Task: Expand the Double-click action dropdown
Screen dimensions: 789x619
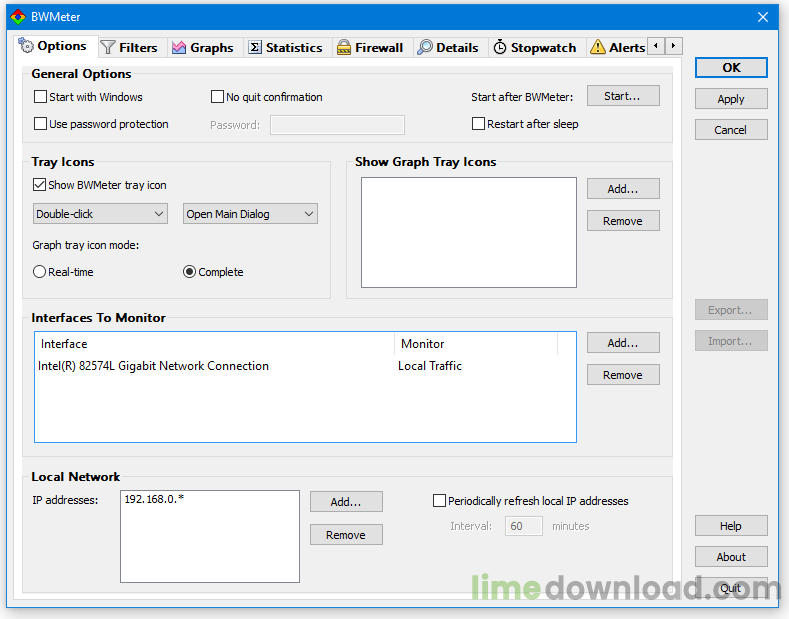Action: (x=100, y=214)
